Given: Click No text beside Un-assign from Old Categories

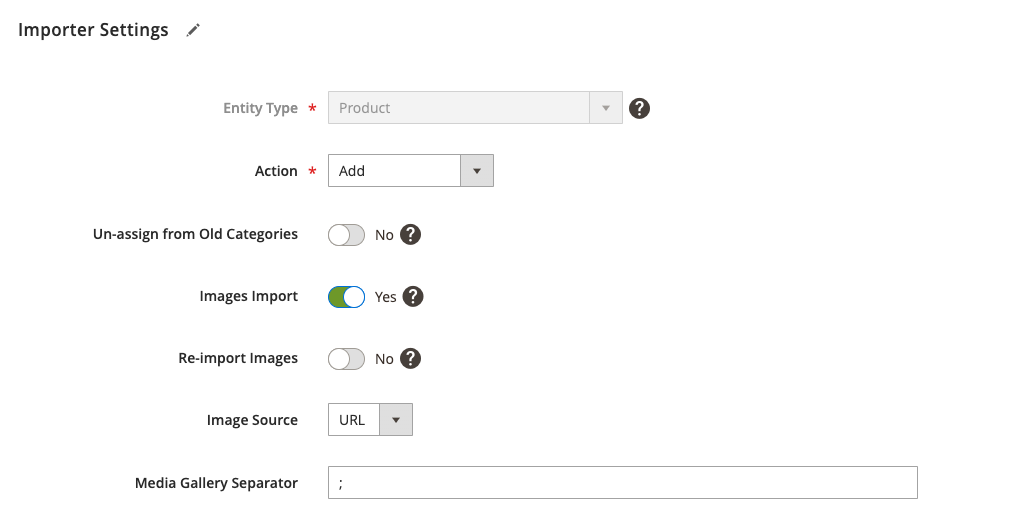Looking at the screenshot, I should click(384, 235).
